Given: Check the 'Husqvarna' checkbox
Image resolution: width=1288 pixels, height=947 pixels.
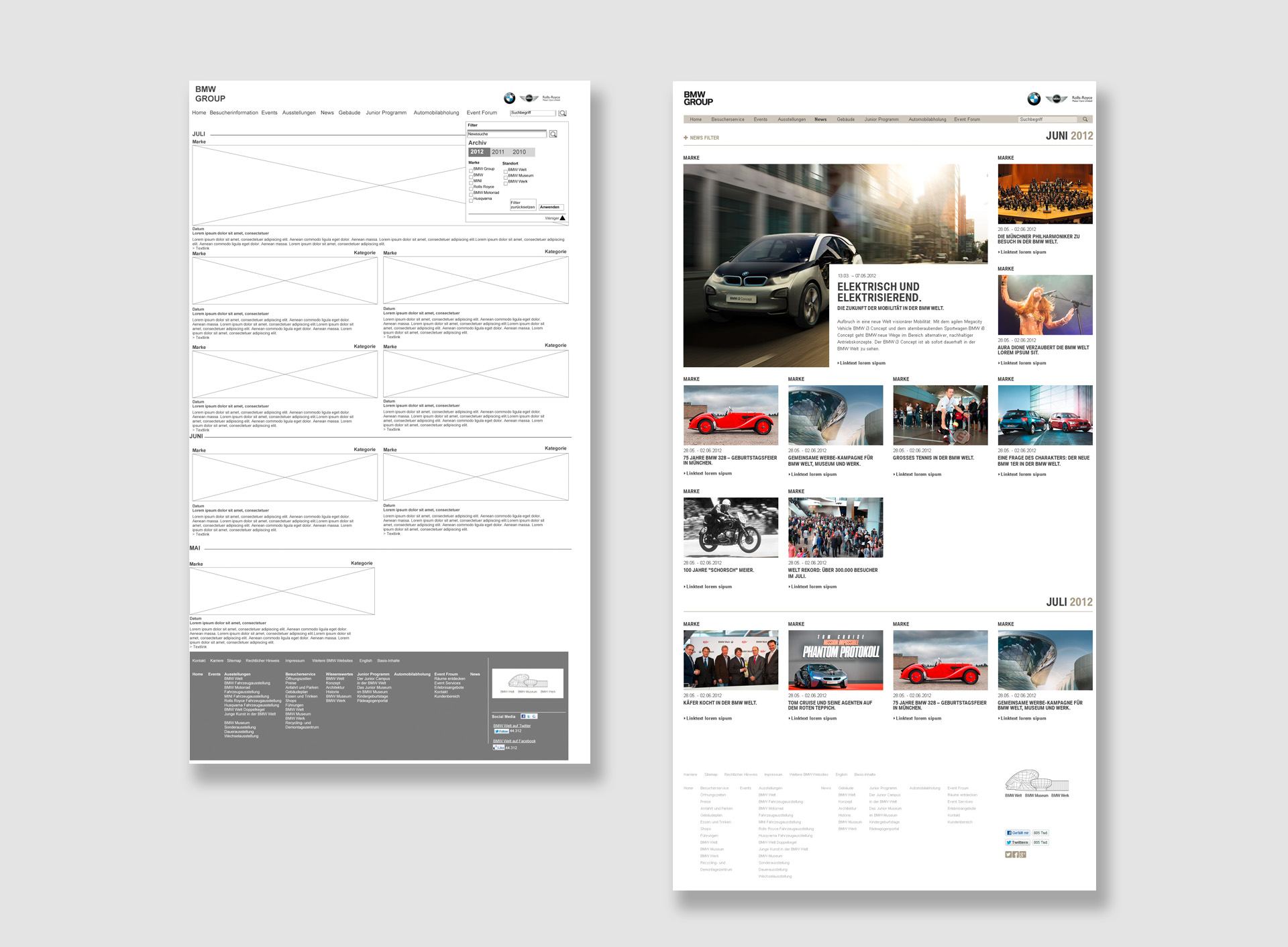Looking at the screenshot, I should 471,199.
